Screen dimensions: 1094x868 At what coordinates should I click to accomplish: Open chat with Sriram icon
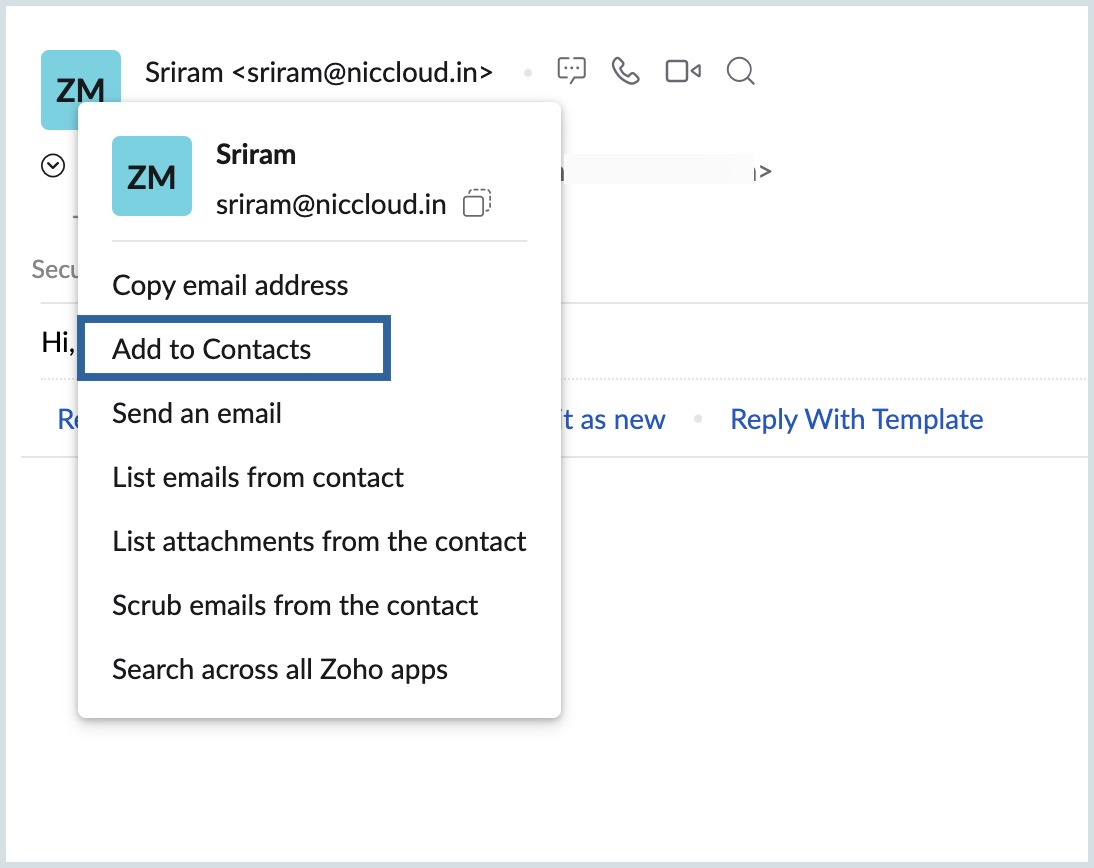(571, 70)
